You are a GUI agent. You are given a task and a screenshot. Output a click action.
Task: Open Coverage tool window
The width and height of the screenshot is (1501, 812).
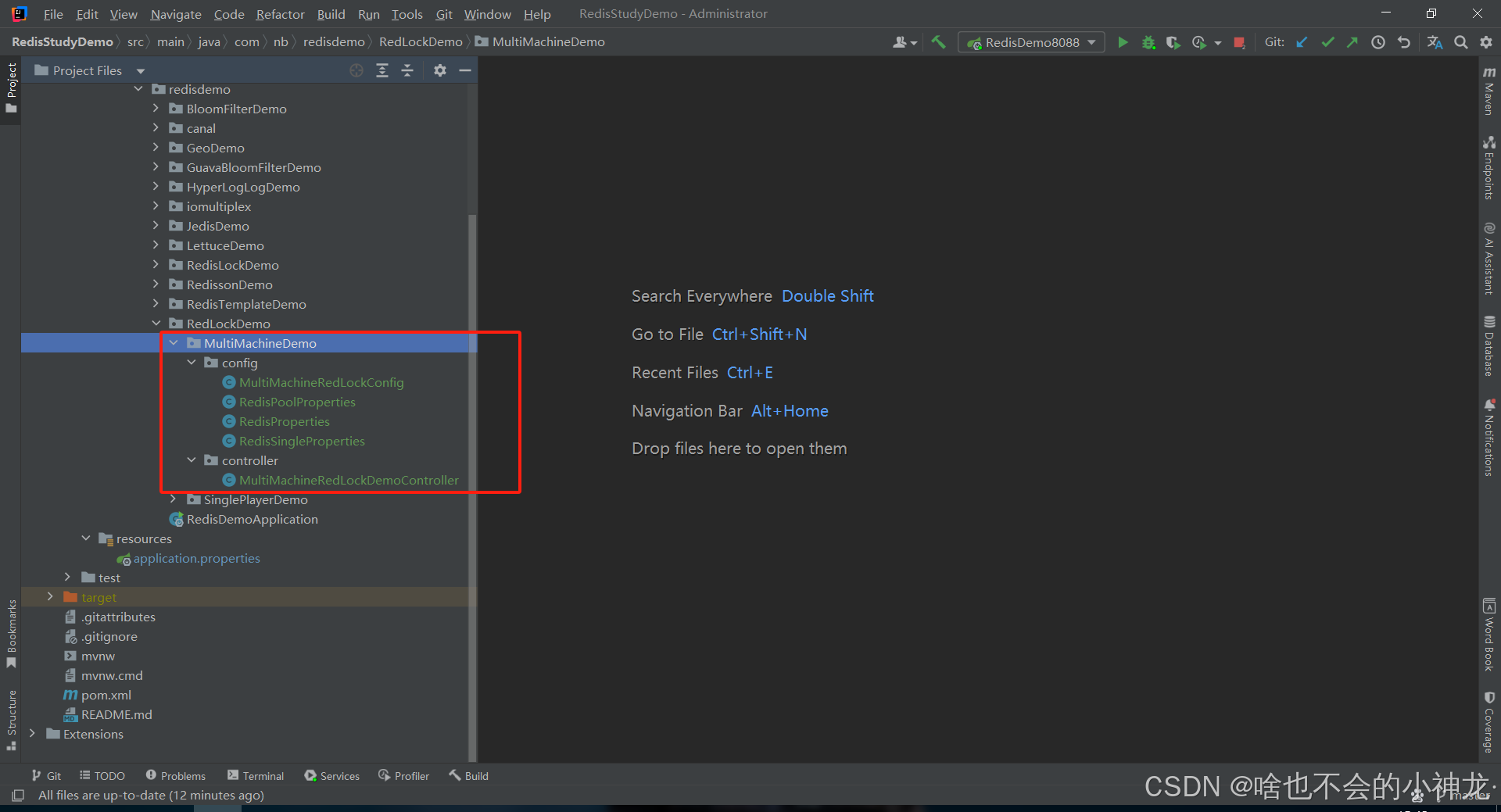pos(1489,722)
